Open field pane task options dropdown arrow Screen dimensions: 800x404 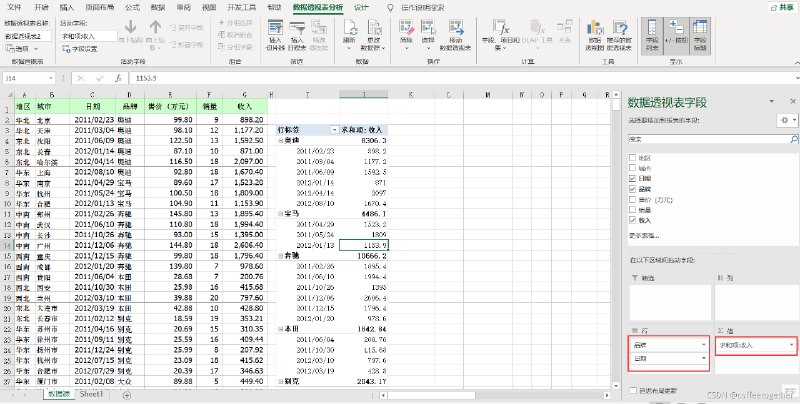771,102
